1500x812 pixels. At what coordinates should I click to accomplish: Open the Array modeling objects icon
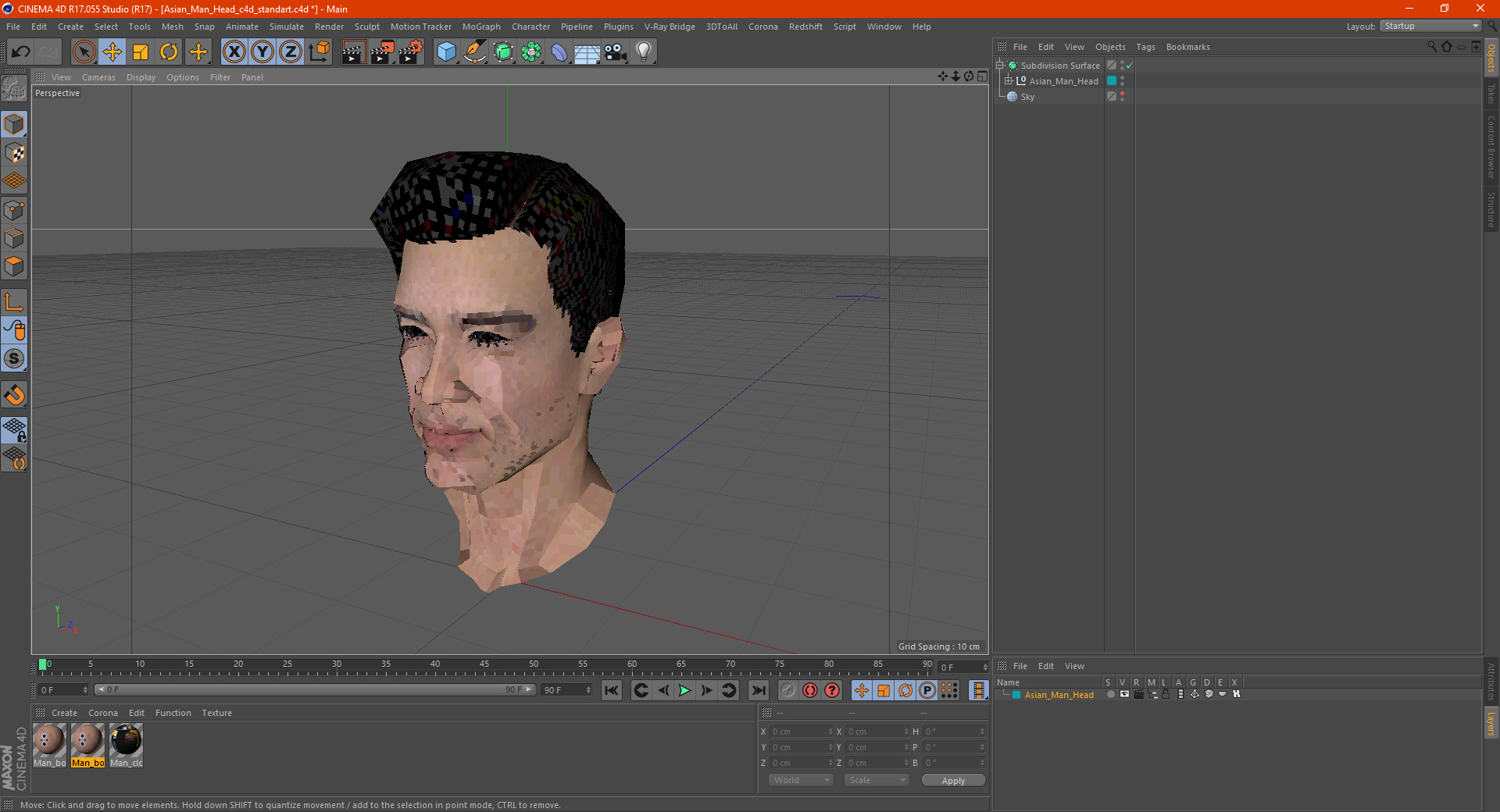(531, 52)
